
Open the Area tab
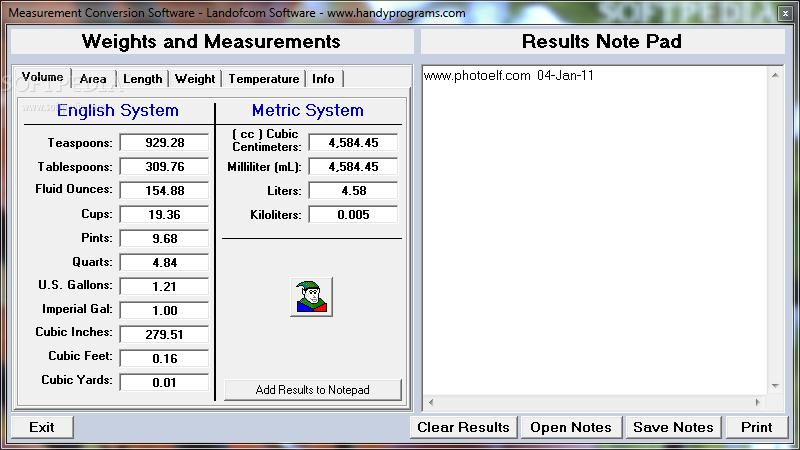click(93, 79)
